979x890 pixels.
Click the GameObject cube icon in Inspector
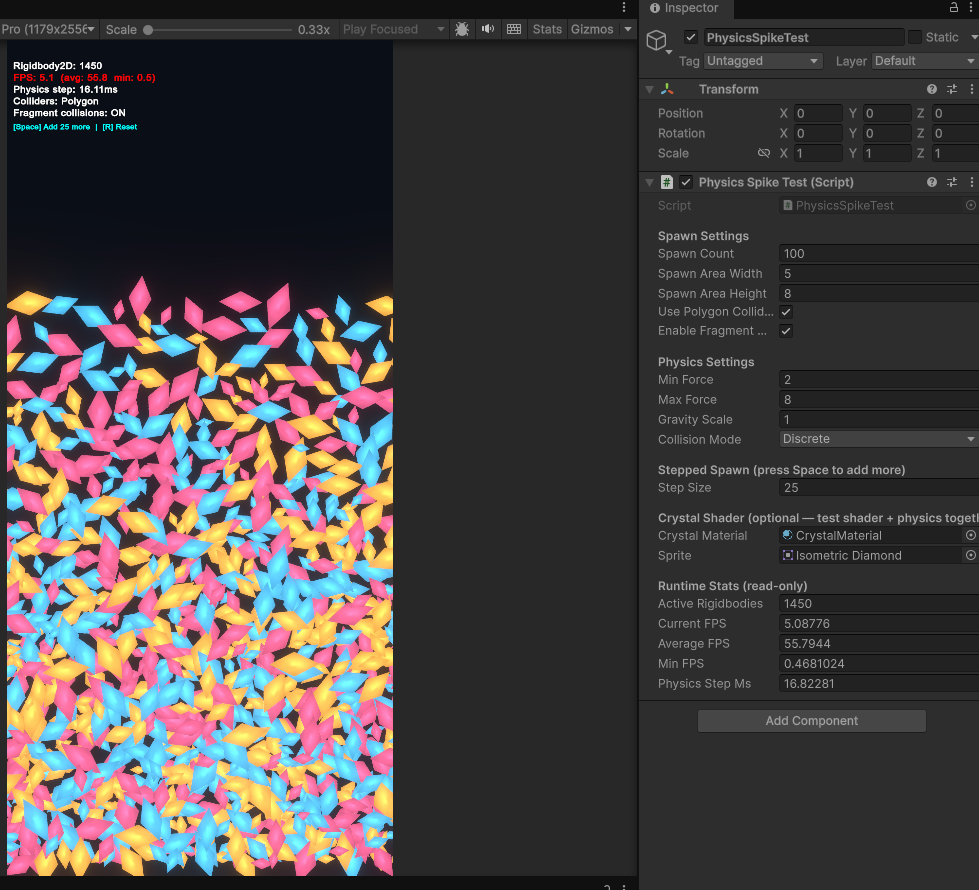pos(656,40)
